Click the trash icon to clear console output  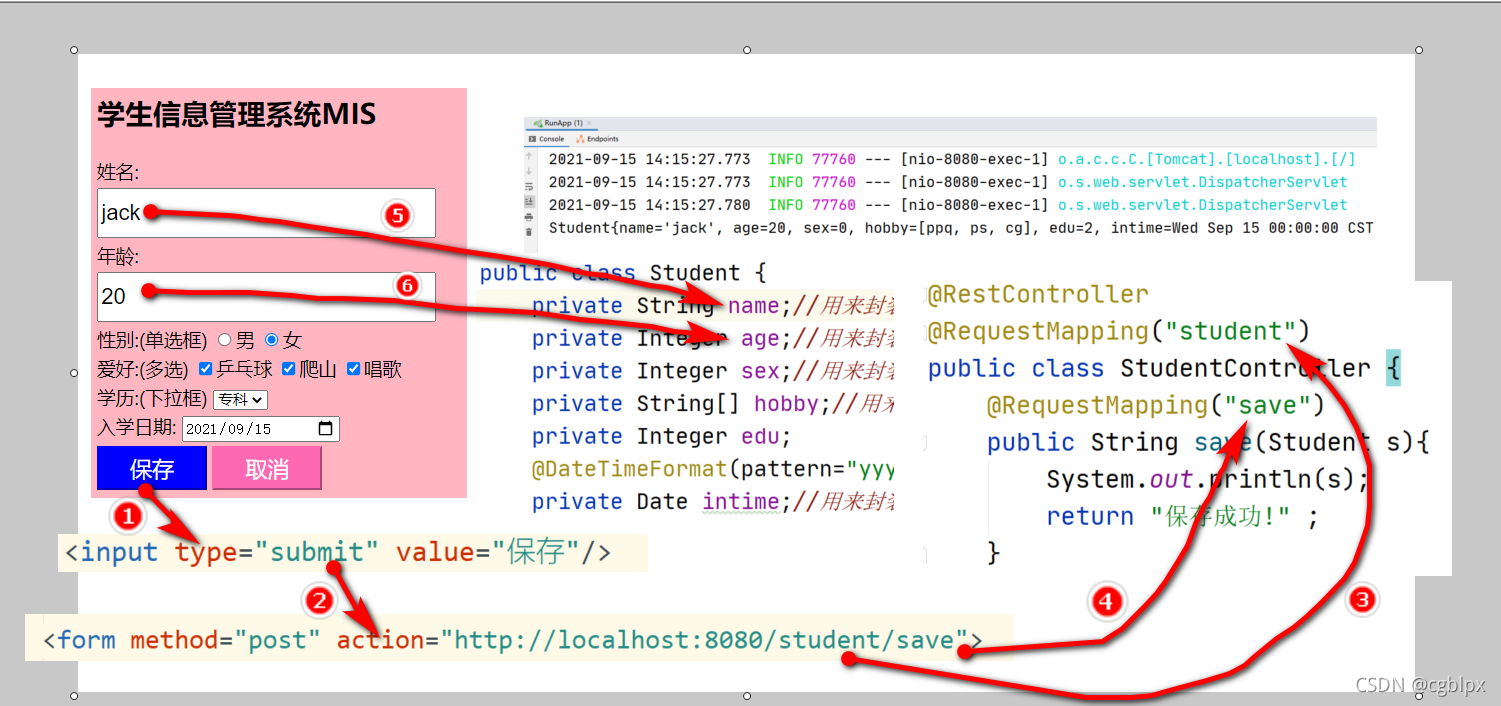pos(529,232)
